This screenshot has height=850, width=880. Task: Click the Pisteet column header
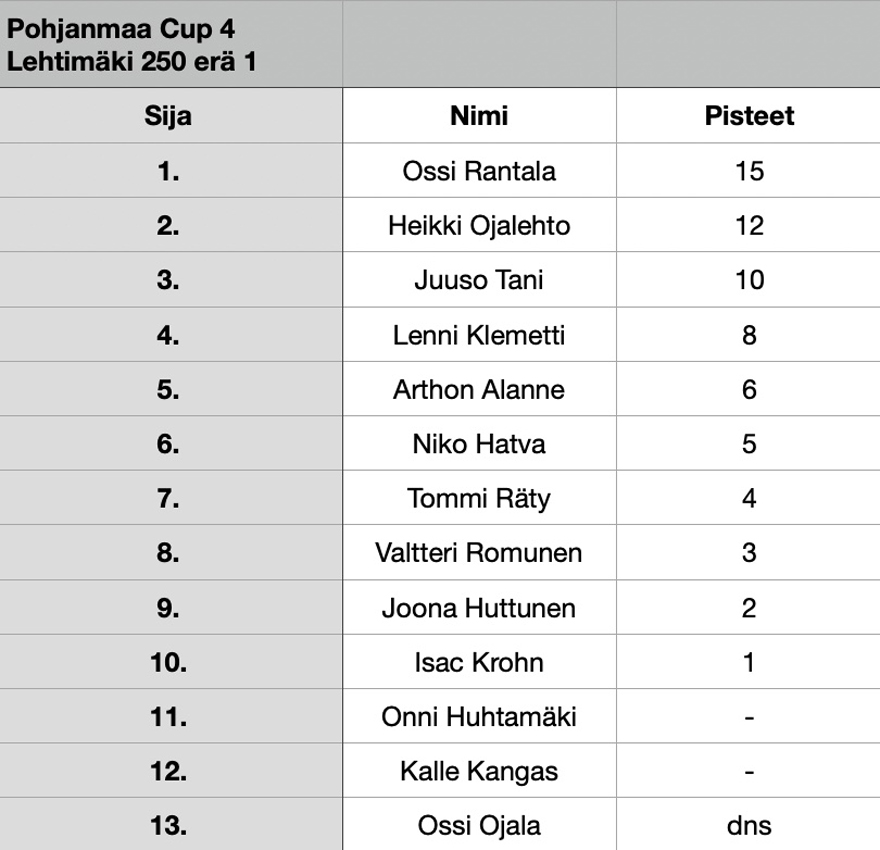pos(749,116)
